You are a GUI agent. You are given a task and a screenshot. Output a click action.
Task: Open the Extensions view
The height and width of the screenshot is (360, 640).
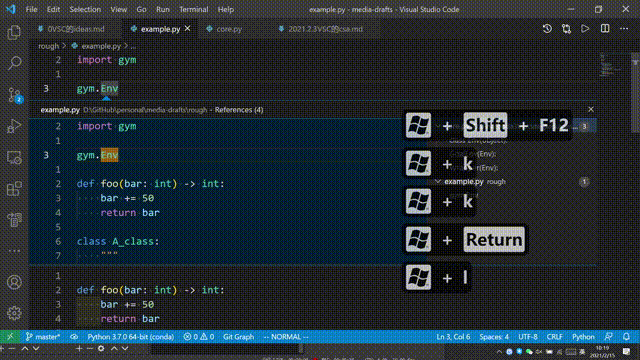click(x=14, y=189)
